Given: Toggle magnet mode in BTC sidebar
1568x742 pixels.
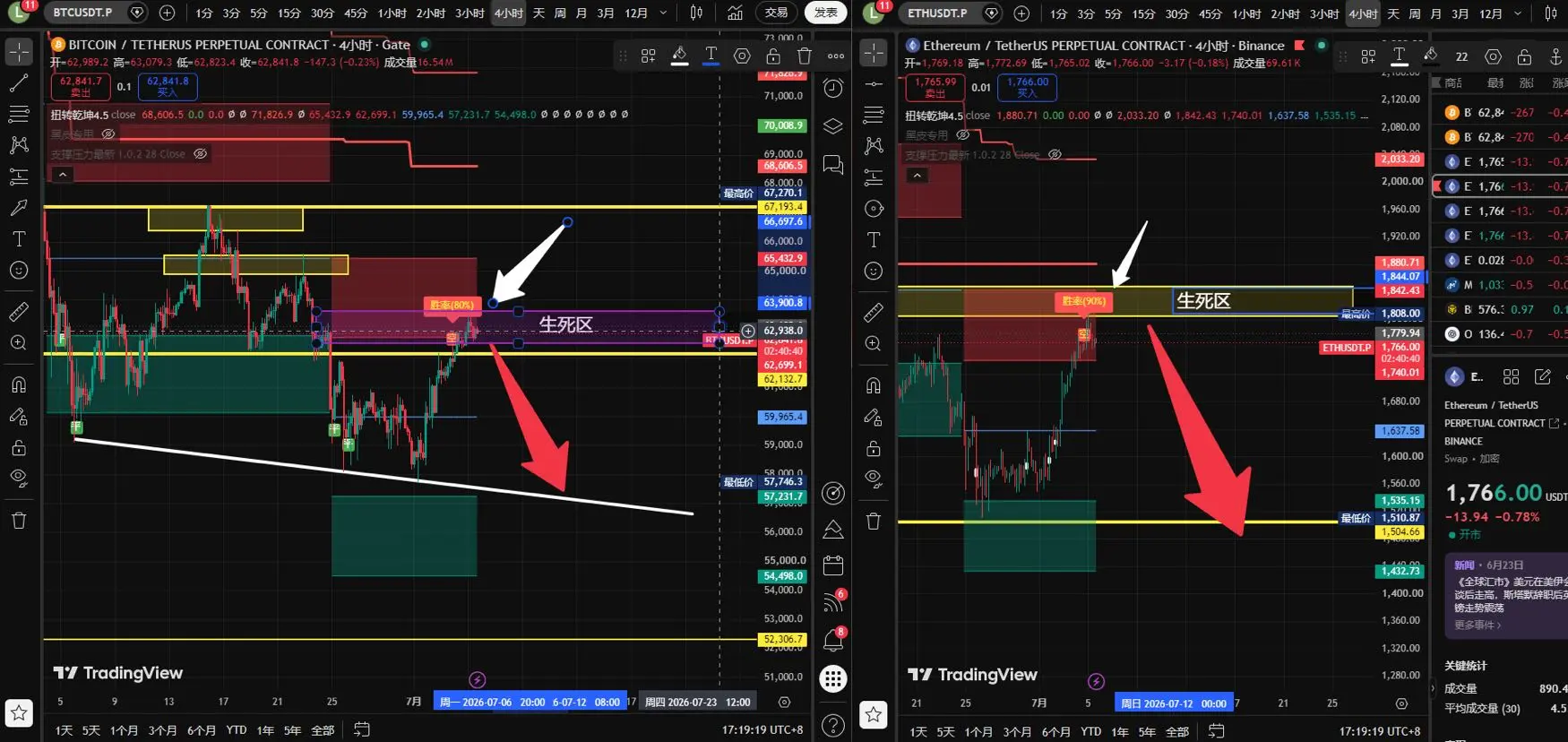Looking at the screenshot, I should pos(19,385).
